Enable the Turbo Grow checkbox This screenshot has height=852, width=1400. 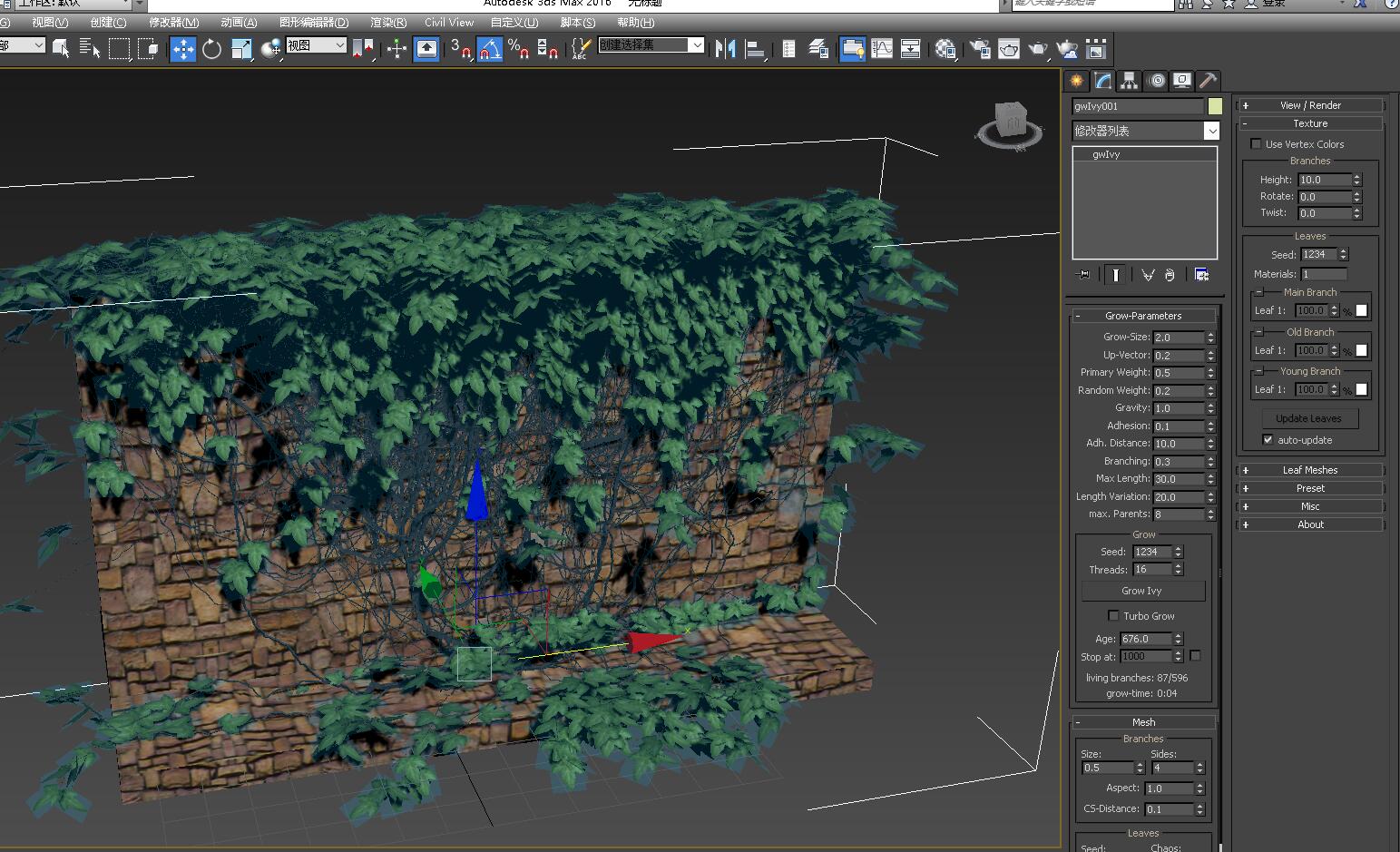[x=1113, y=615]
